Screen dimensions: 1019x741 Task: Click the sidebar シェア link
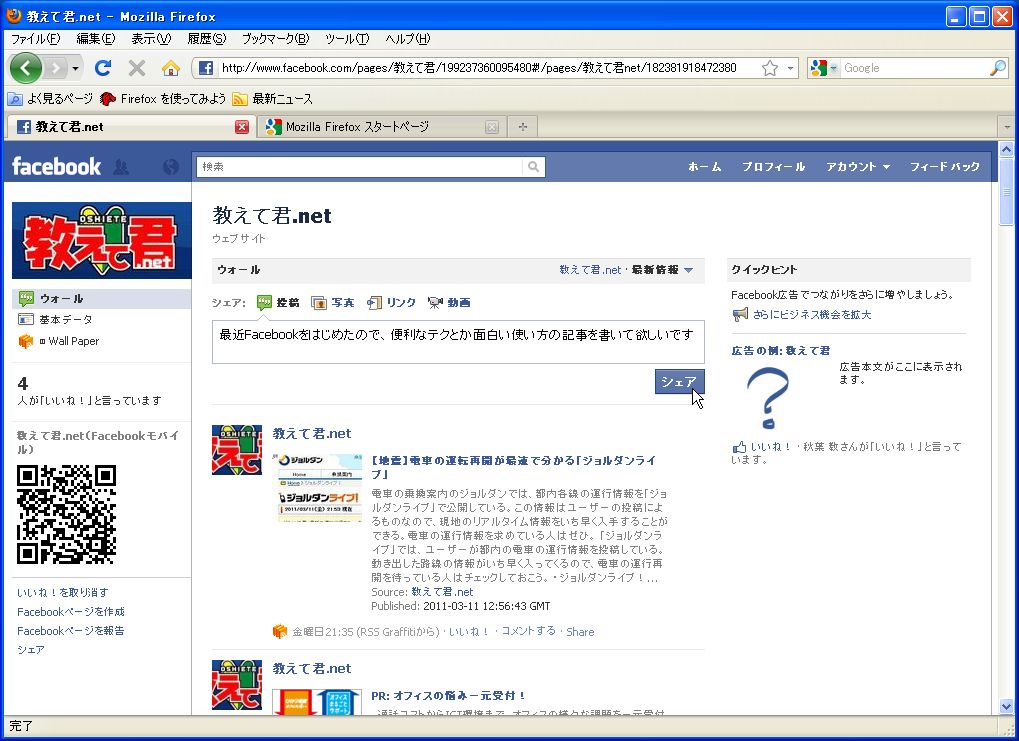pos(31,650)
